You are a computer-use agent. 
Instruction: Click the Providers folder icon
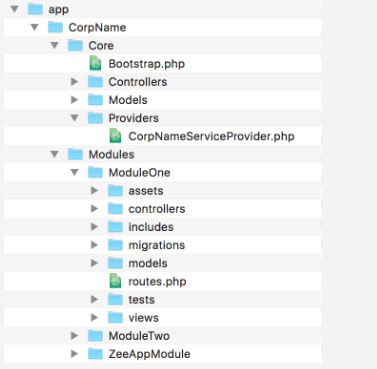(95, 118)
